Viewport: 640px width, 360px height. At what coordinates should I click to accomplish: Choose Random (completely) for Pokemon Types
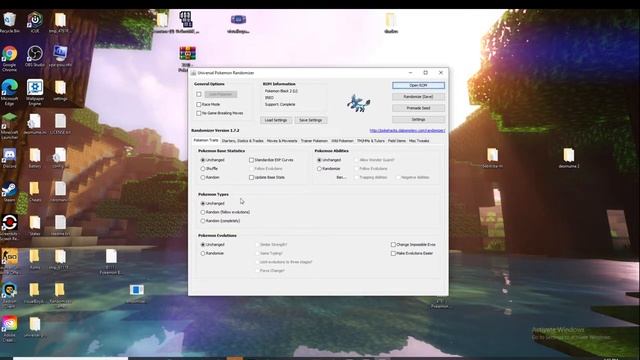pyautogui.click(x=203, y=221)
